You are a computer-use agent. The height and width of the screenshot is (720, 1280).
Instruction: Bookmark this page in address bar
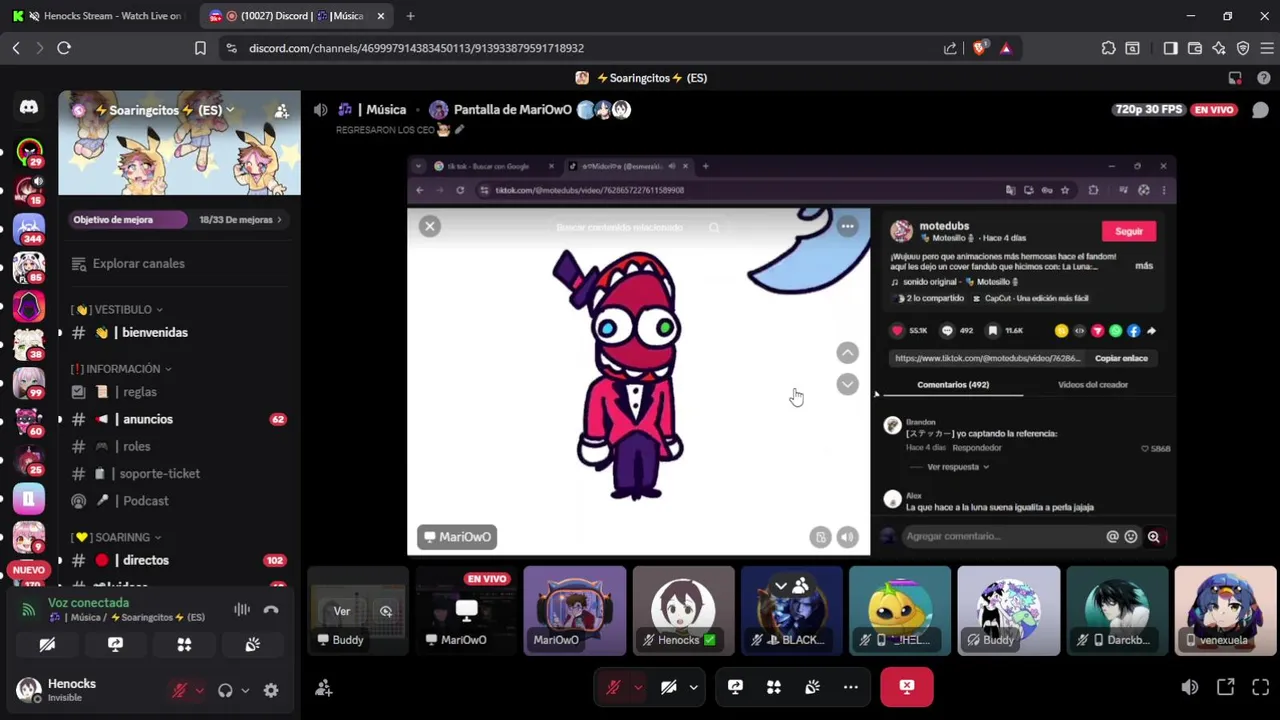point(200,48)
